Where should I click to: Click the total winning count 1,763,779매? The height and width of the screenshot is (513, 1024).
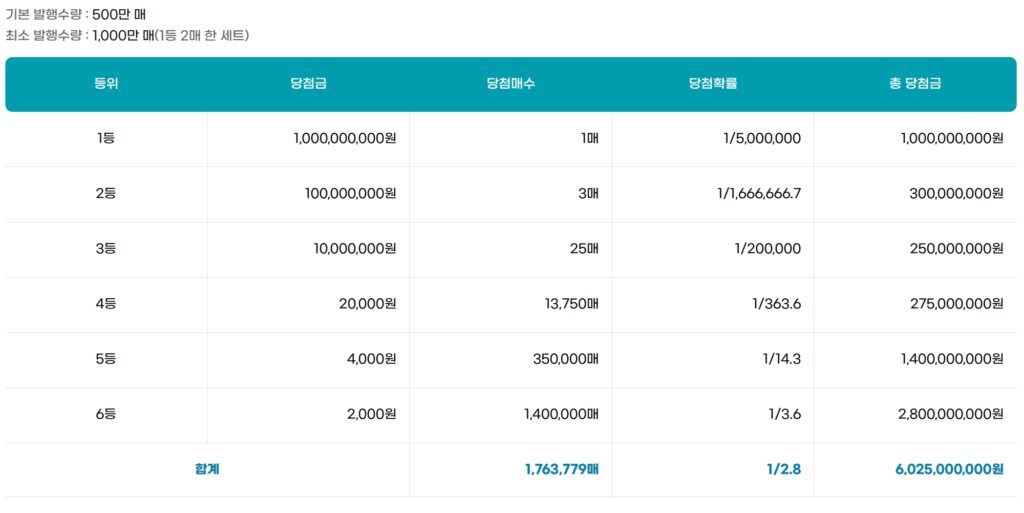click(x=561, y=469)
